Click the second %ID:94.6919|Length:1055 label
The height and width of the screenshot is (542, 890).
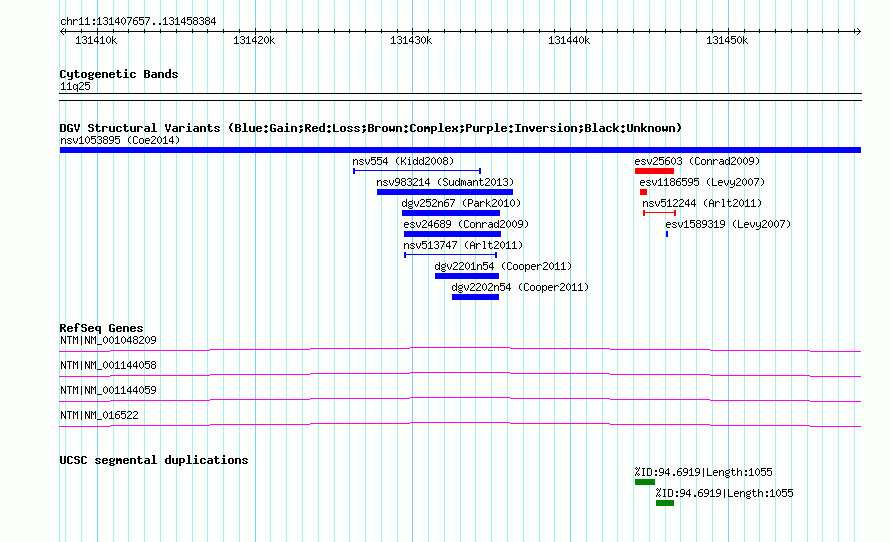tap(724, 493)
